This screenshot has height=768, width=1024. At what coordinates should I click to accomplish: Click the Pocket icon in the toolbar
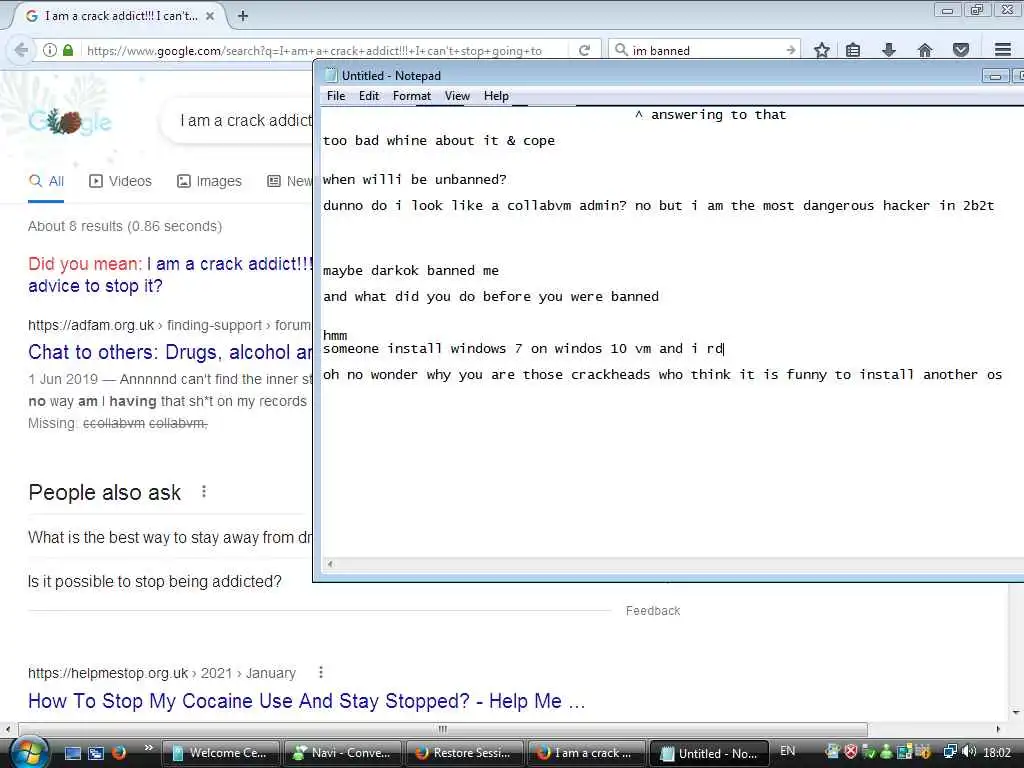(x=961, y=50)
